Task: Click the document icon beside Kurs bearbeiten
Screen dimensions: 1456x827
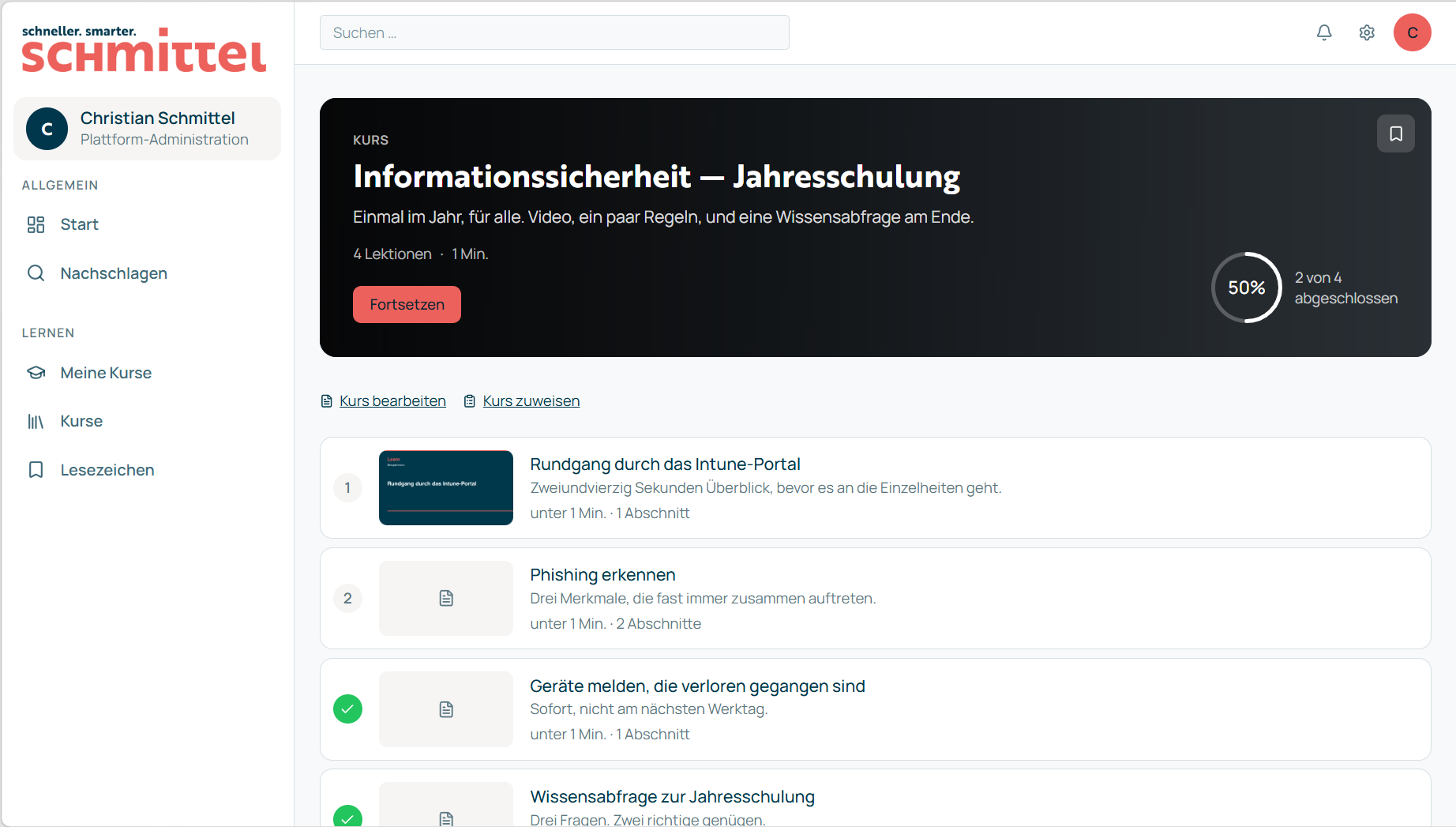Action: tap(327, 401)
